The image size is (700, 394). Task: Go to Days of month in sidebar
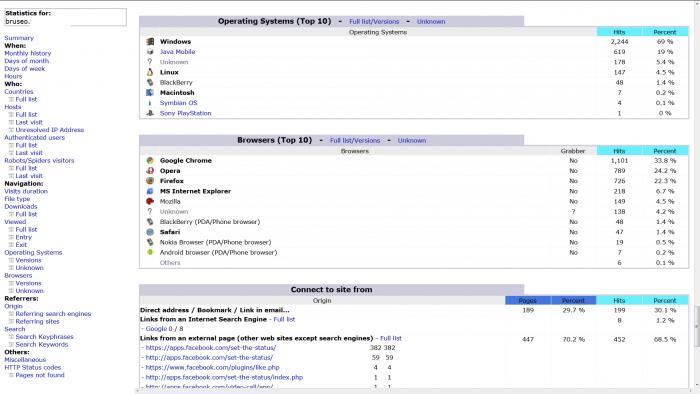tap(26, 61)
